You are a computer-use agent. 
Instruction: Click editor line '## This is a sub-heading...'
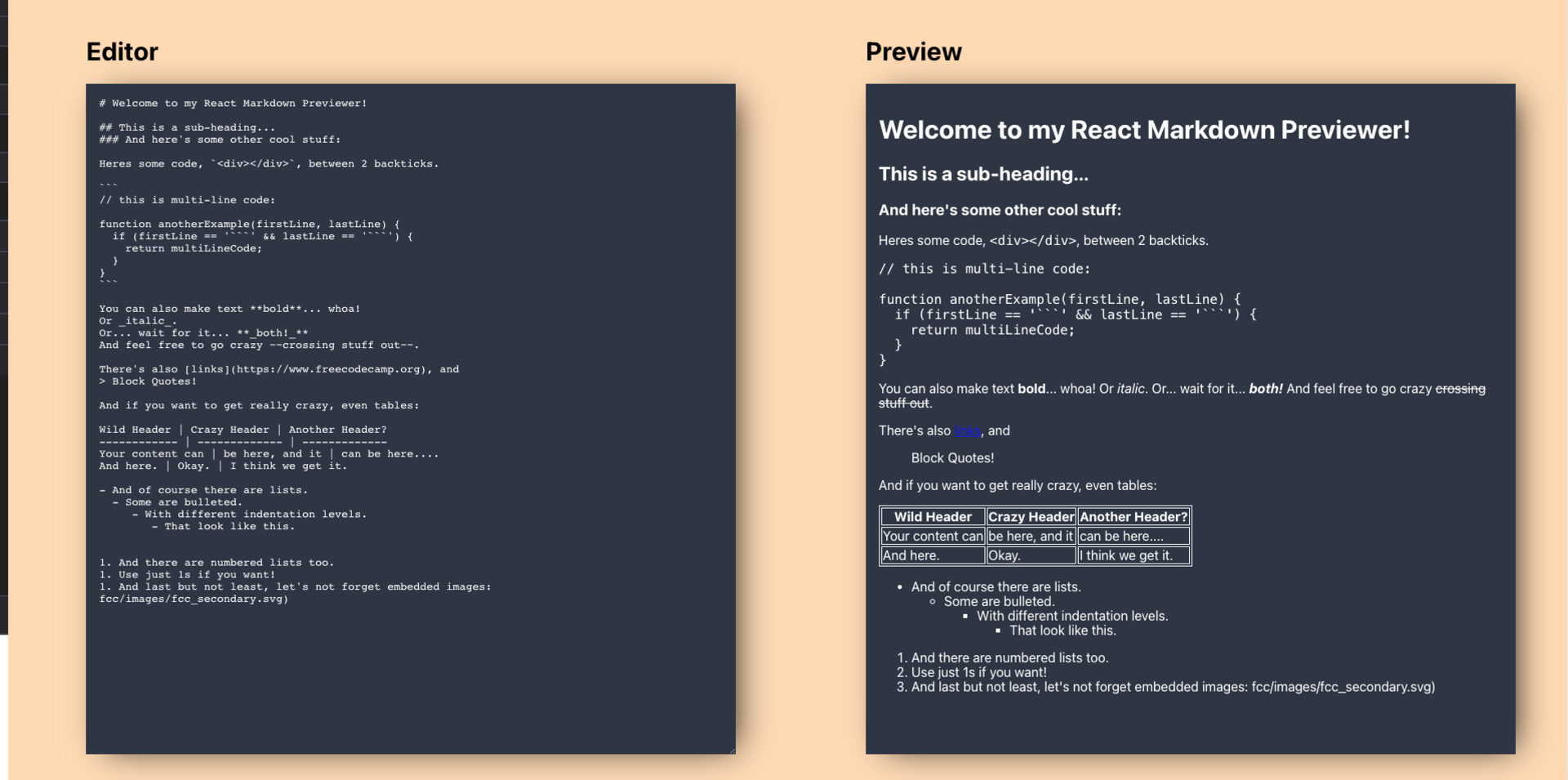187,127
